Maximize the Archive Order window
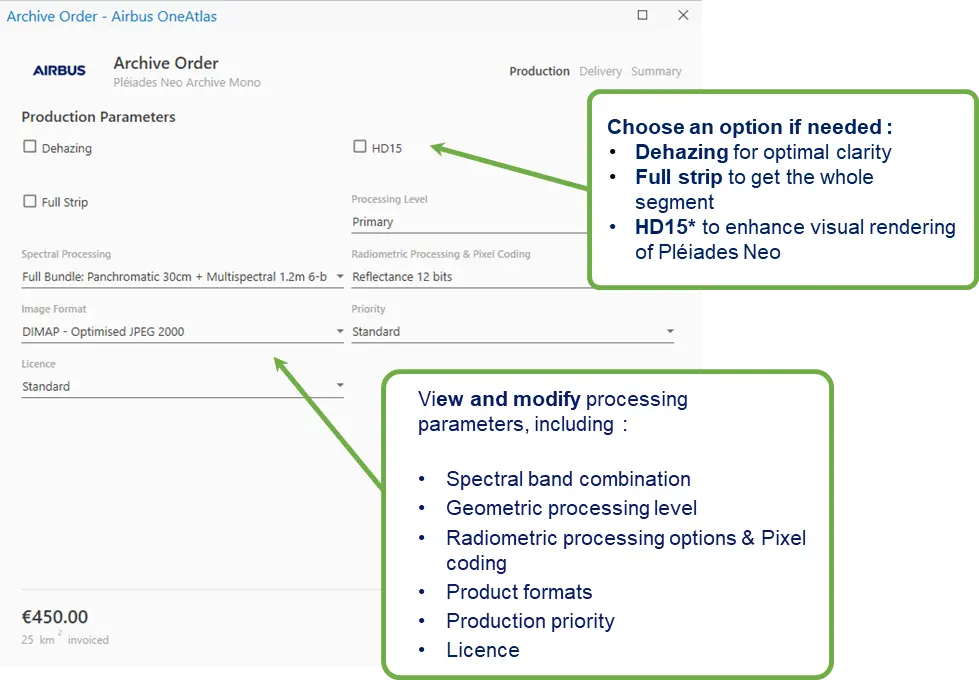Viewport: 979px width, 680px height. [642, 15]
